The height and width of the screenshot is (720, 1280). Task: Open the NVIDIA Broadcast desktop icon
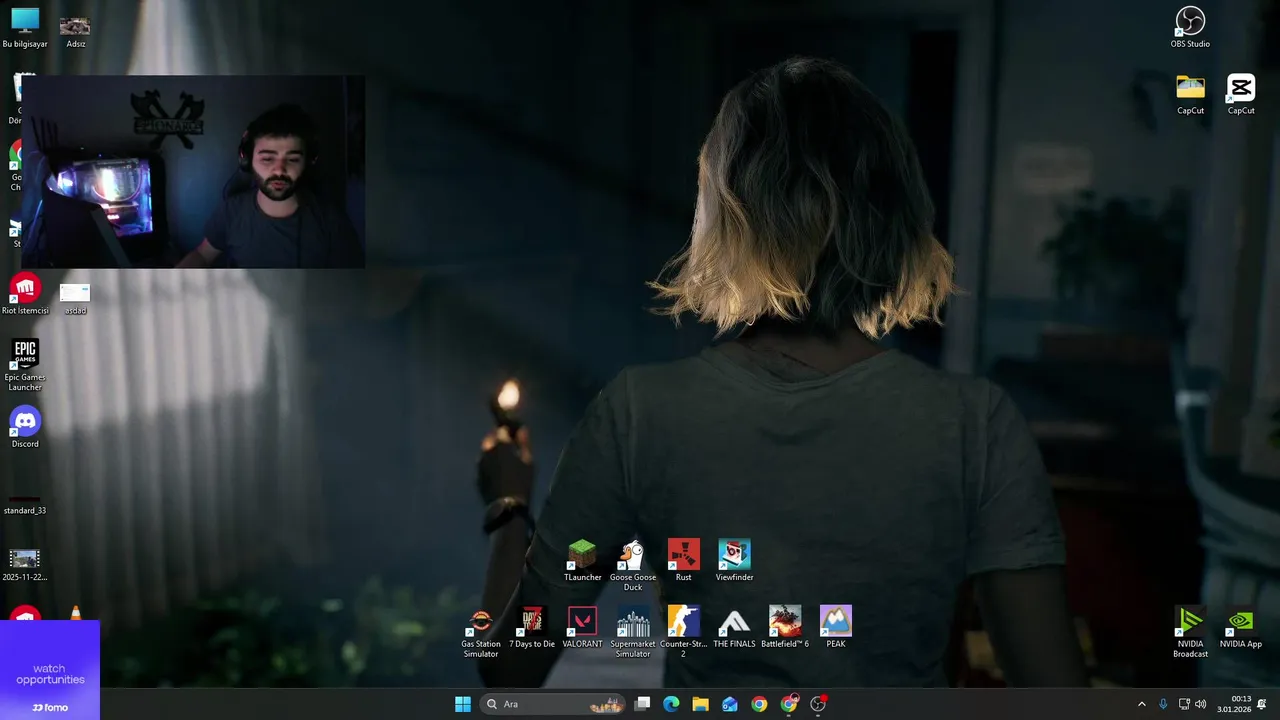coord(1190,632)
